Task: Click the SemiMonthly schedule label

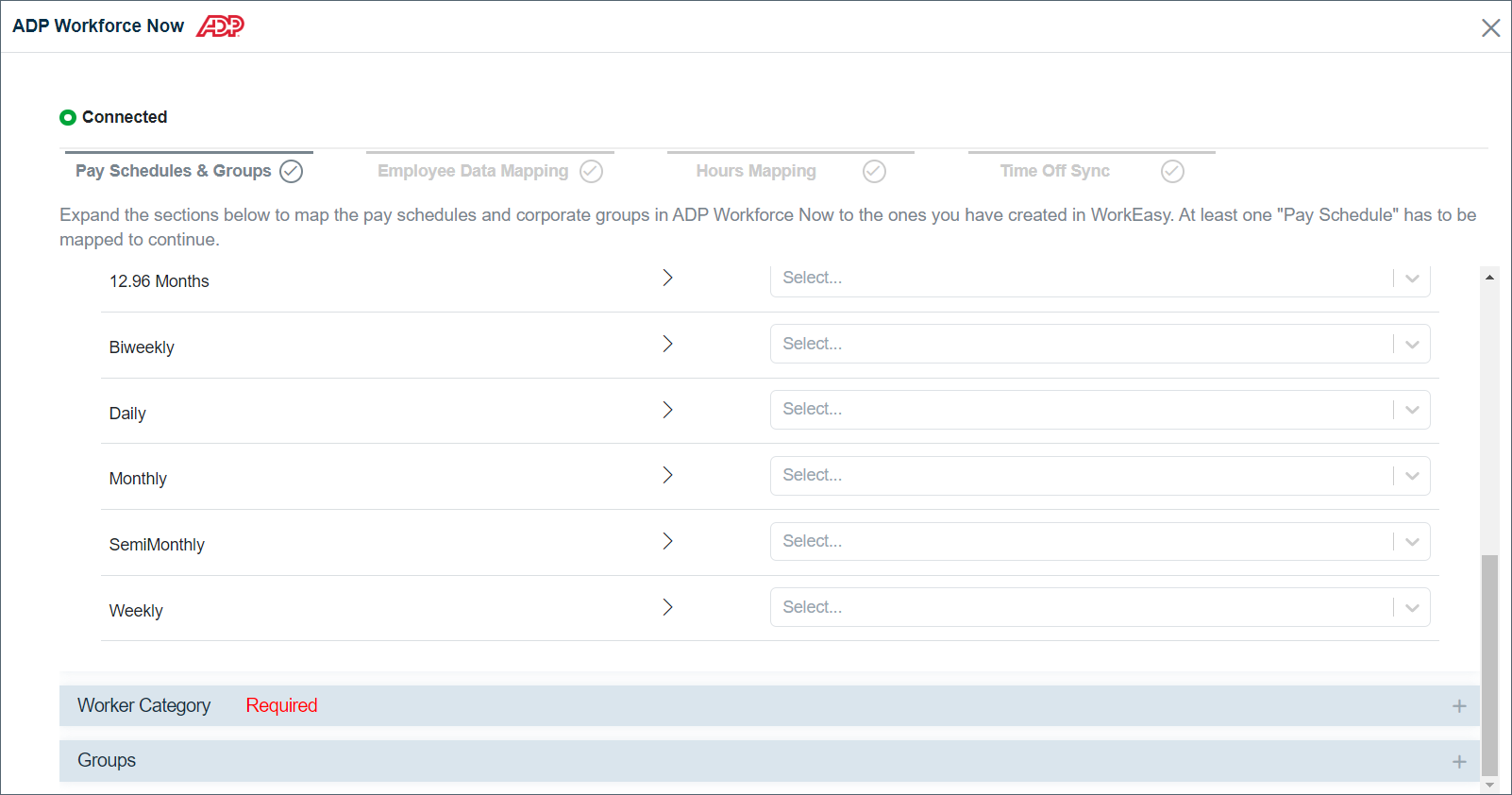Action: [x=157, y=545]
